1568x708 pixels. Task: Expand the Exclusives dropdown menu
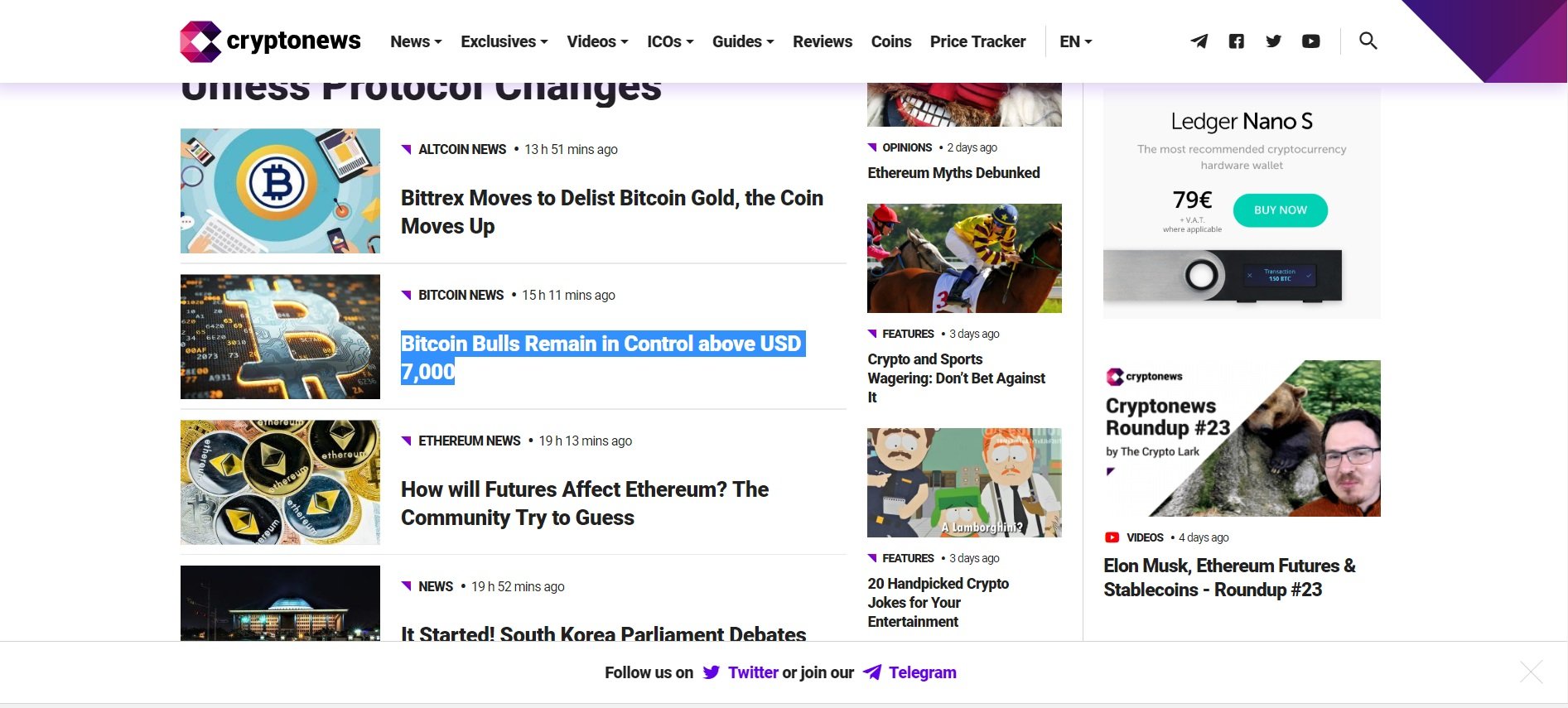point(504,41)
